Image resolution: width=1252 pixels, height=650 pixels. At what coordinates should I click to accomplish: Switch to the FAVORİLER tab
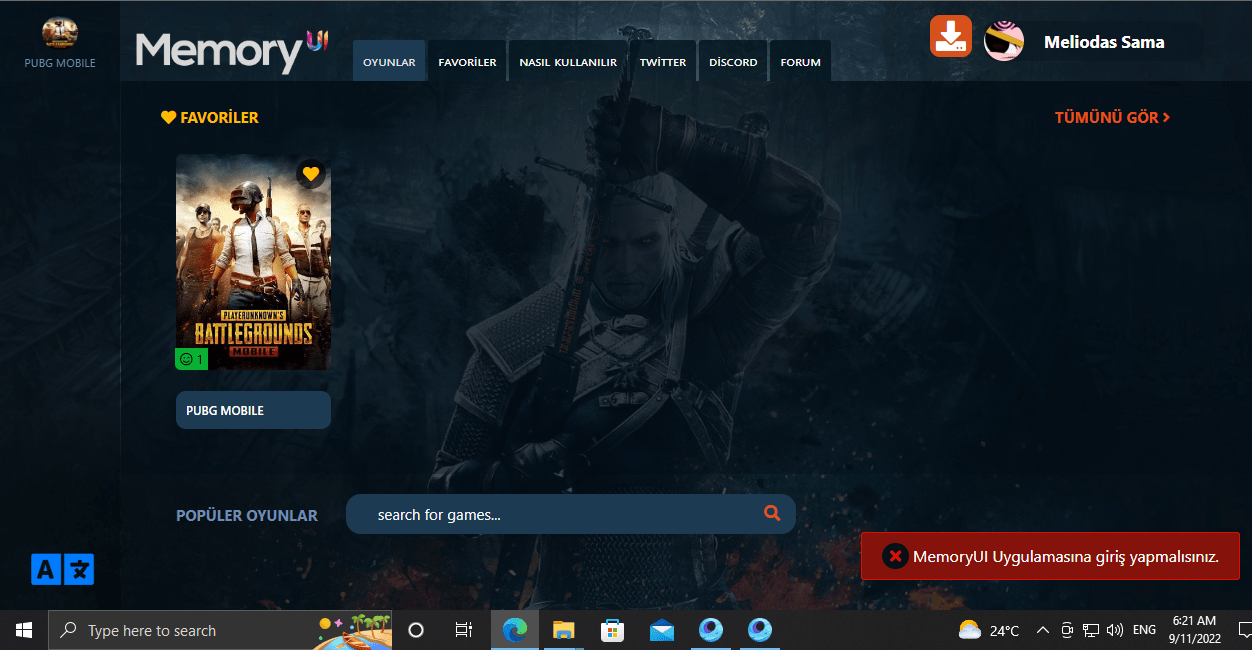point(467,62)
